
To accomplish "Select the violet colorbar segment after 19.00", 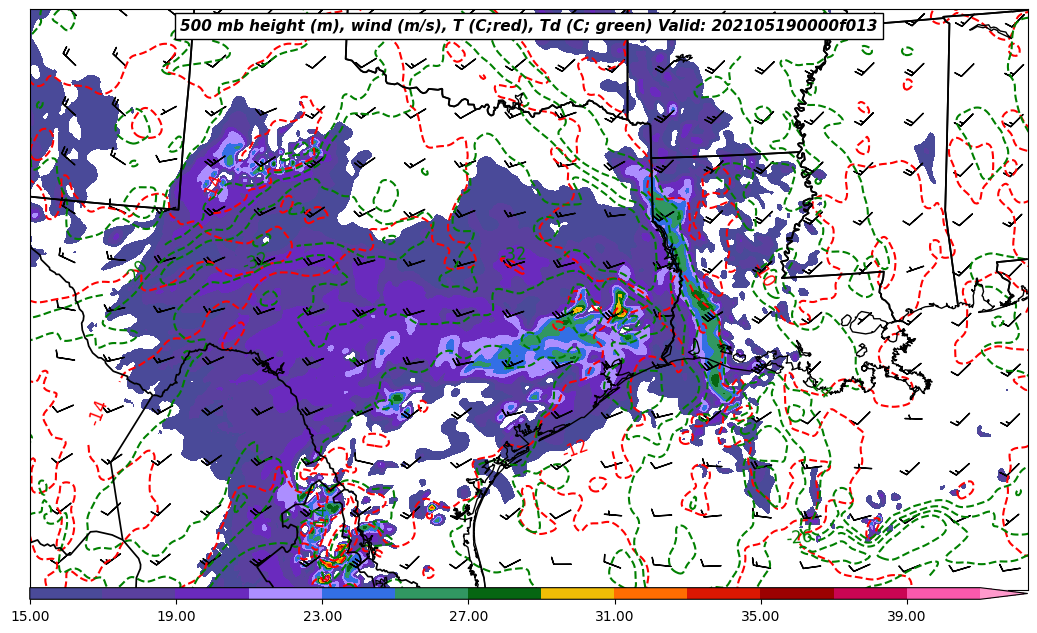I will [212, 593].
